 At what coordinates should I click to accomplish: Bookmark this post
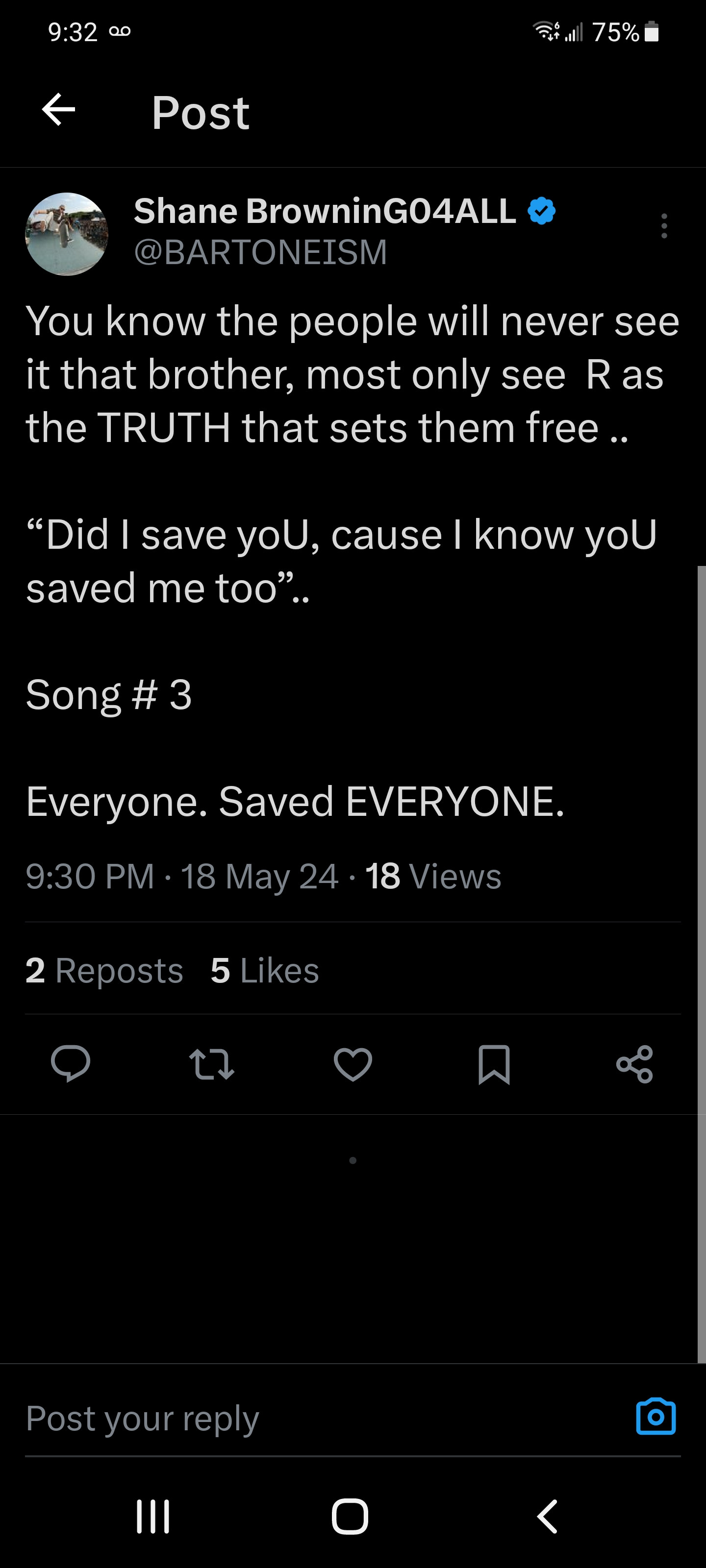click(x=494, y=1064)
